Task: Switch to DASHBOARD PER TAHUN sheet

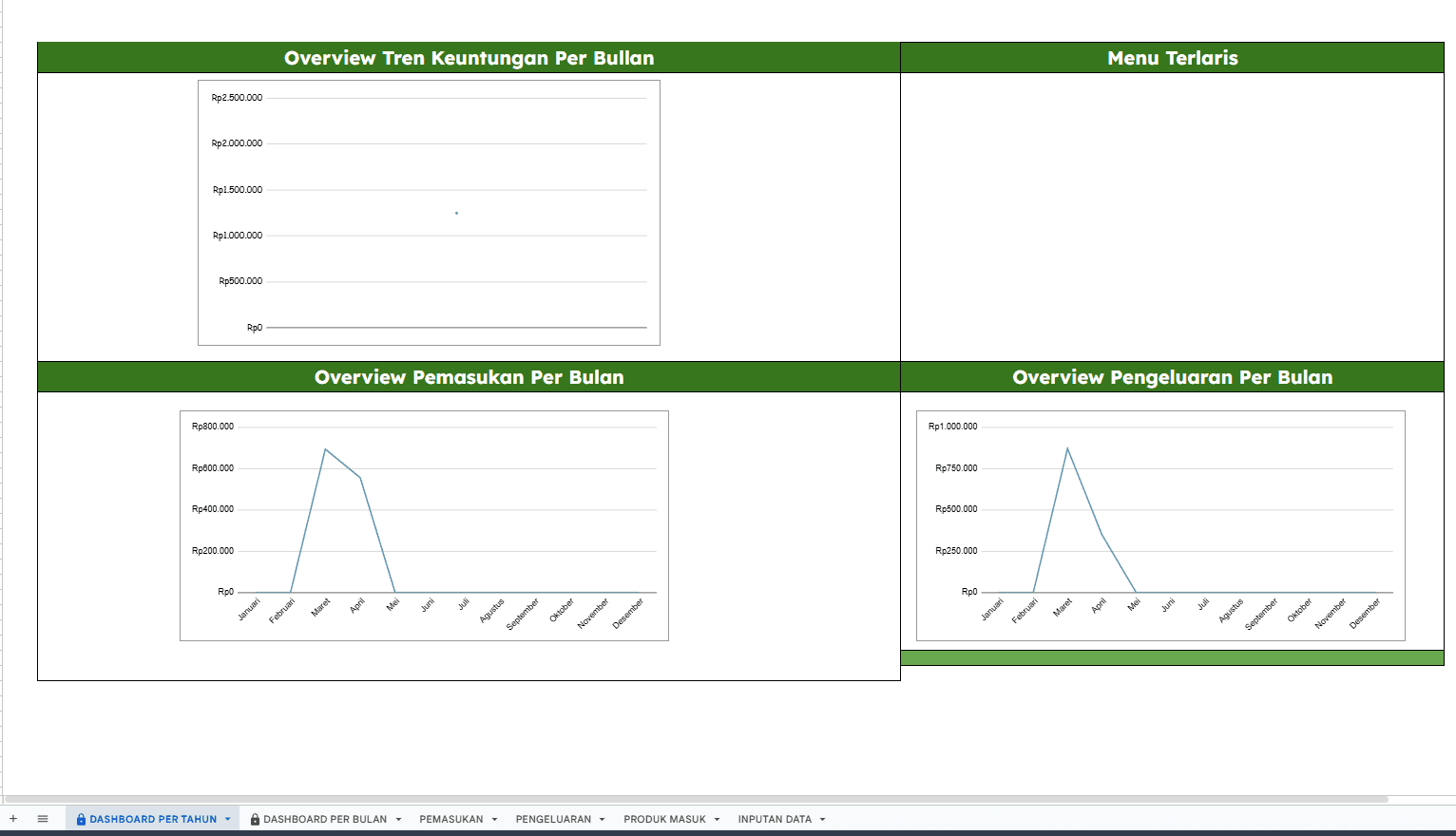Action: pyautogui.click(x=153, y=819)
